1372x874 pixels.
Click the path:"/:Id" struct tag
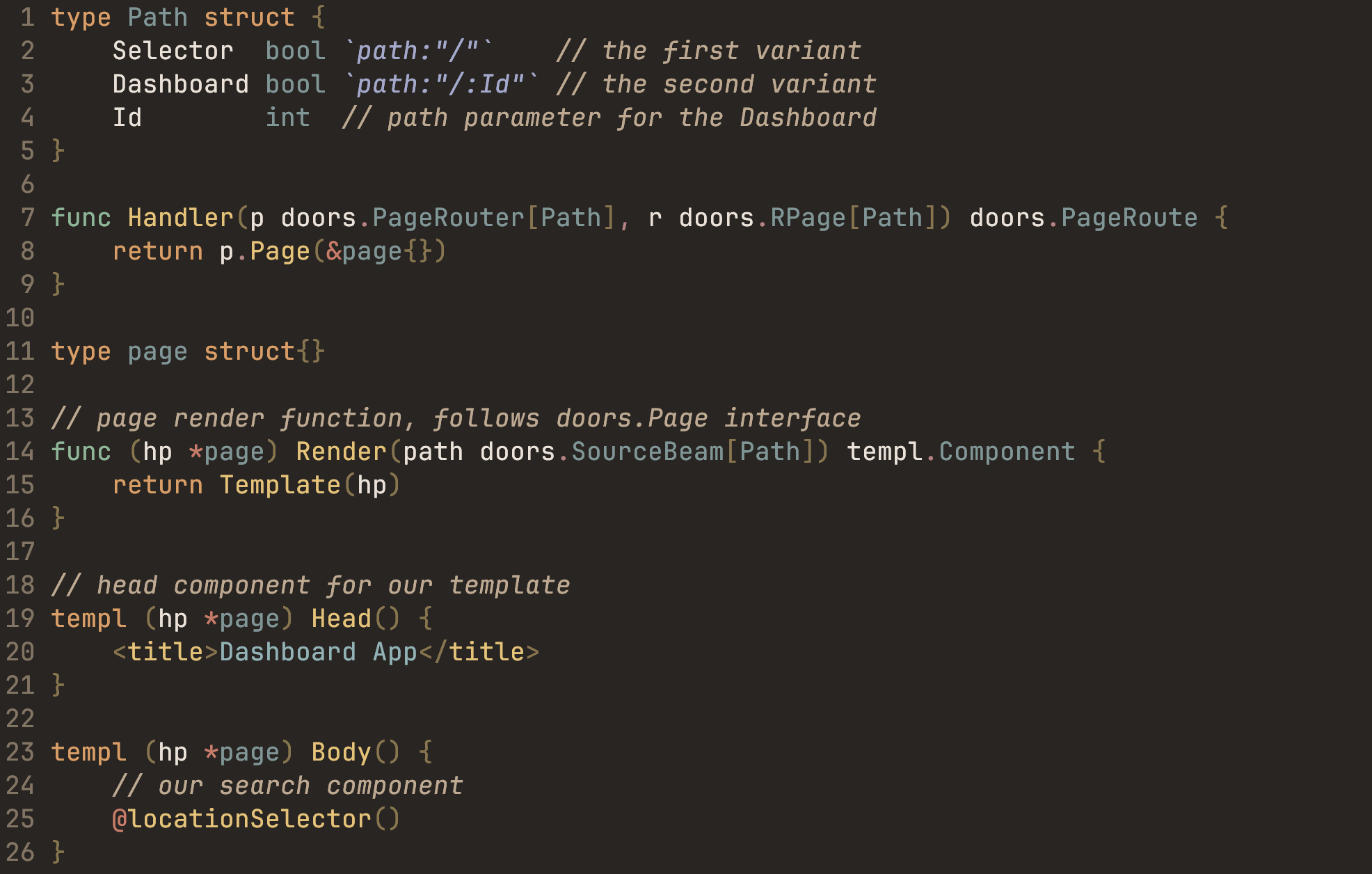click(440, 84)
